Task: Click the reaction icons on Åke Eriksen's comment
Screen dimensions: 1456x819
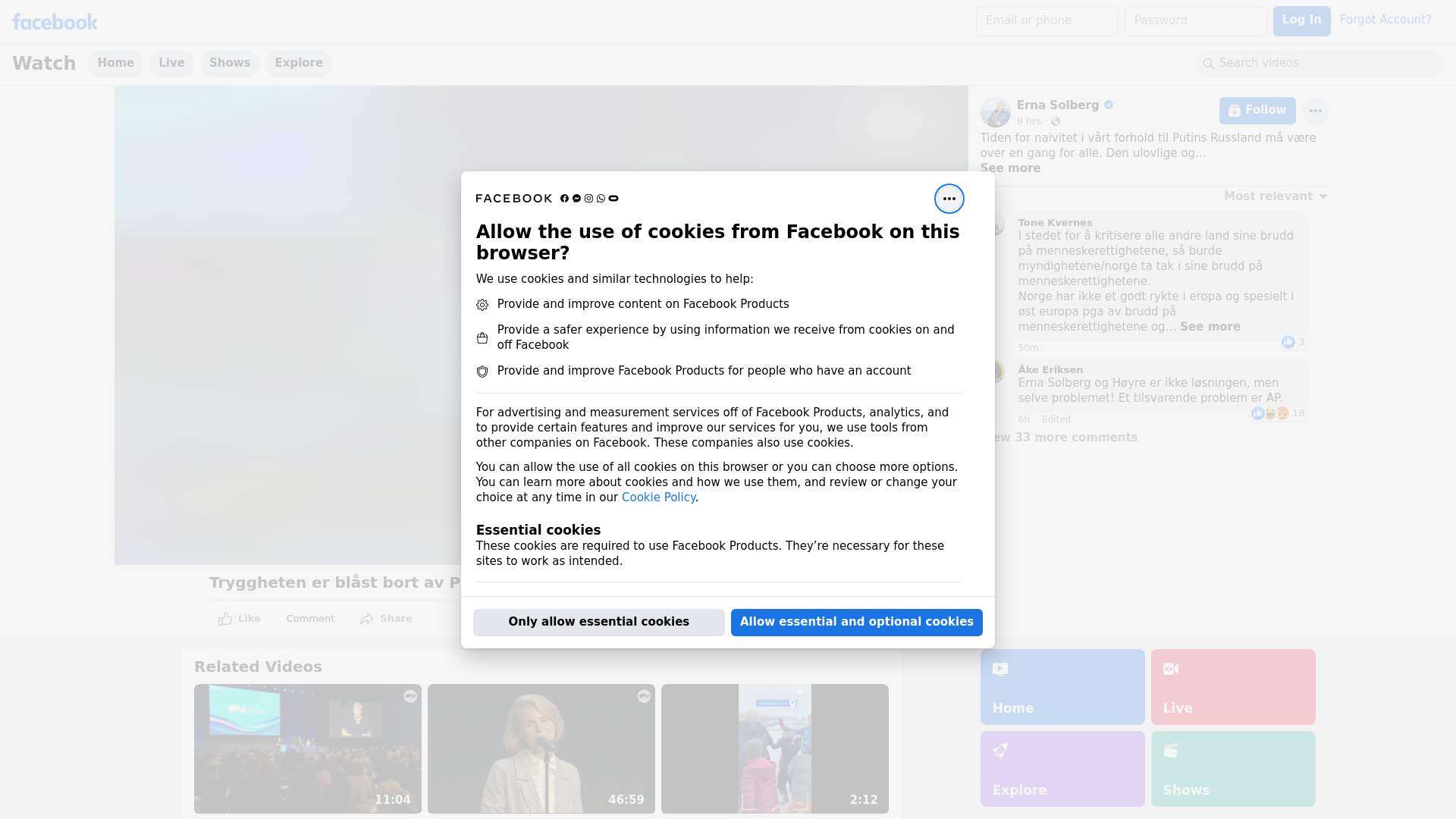Action: 1270,413
